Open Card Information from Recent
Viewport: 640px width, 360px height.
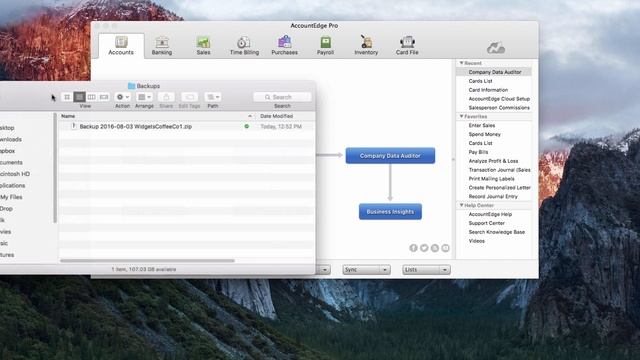click(488, 90)
